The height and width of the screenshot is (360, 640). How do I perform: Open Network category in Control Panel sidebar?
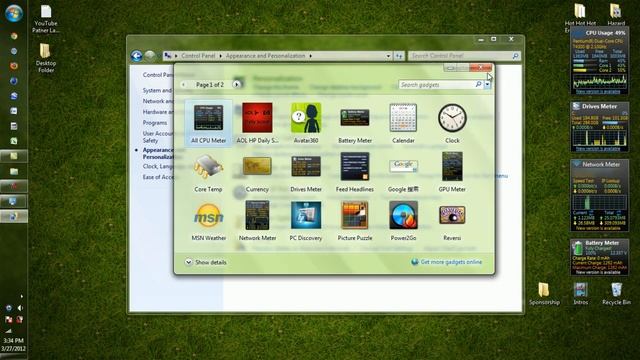coord(158,101)
